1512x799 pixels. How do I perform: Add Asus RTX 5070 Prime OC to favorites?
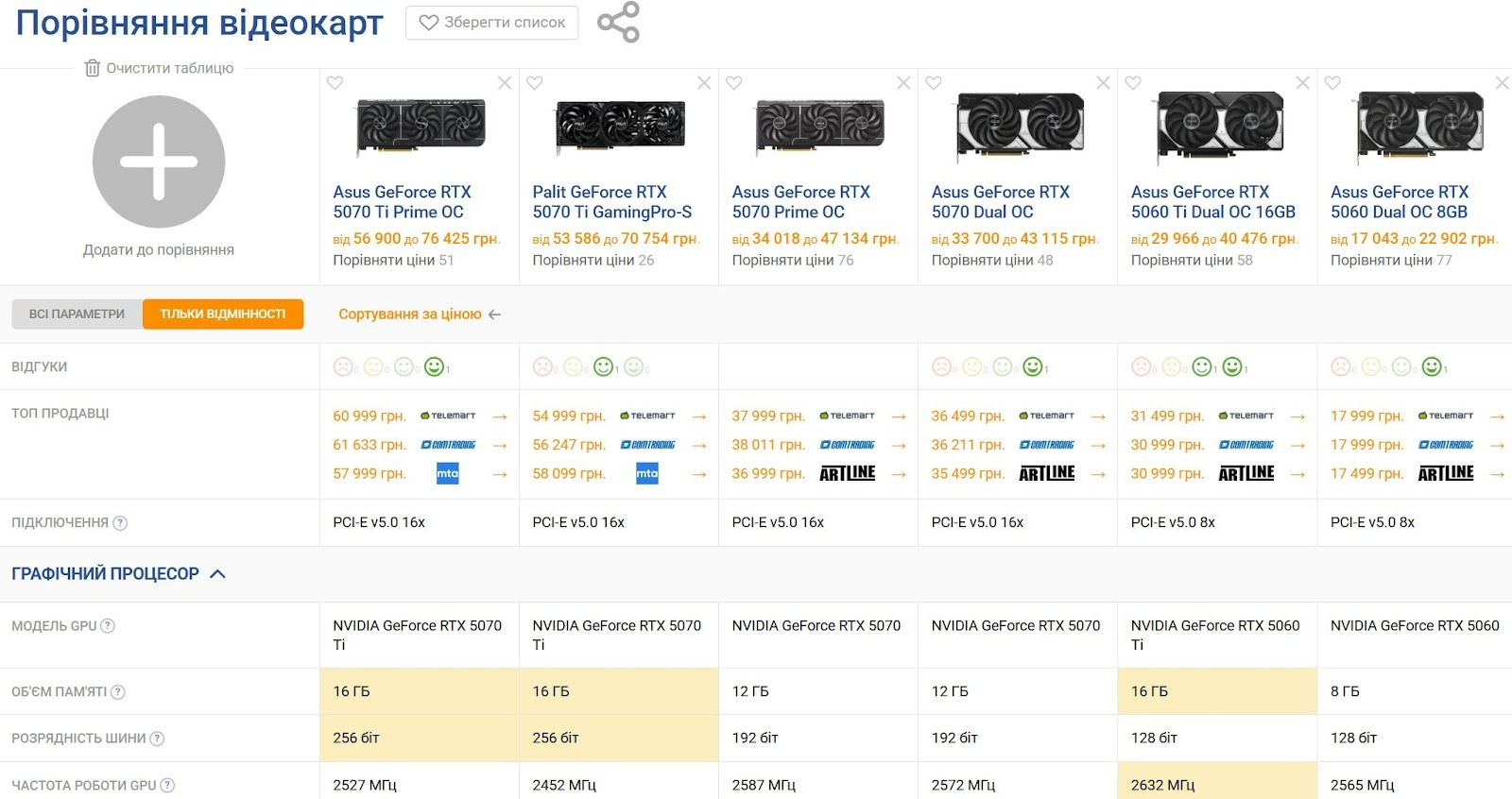[733, 83]
